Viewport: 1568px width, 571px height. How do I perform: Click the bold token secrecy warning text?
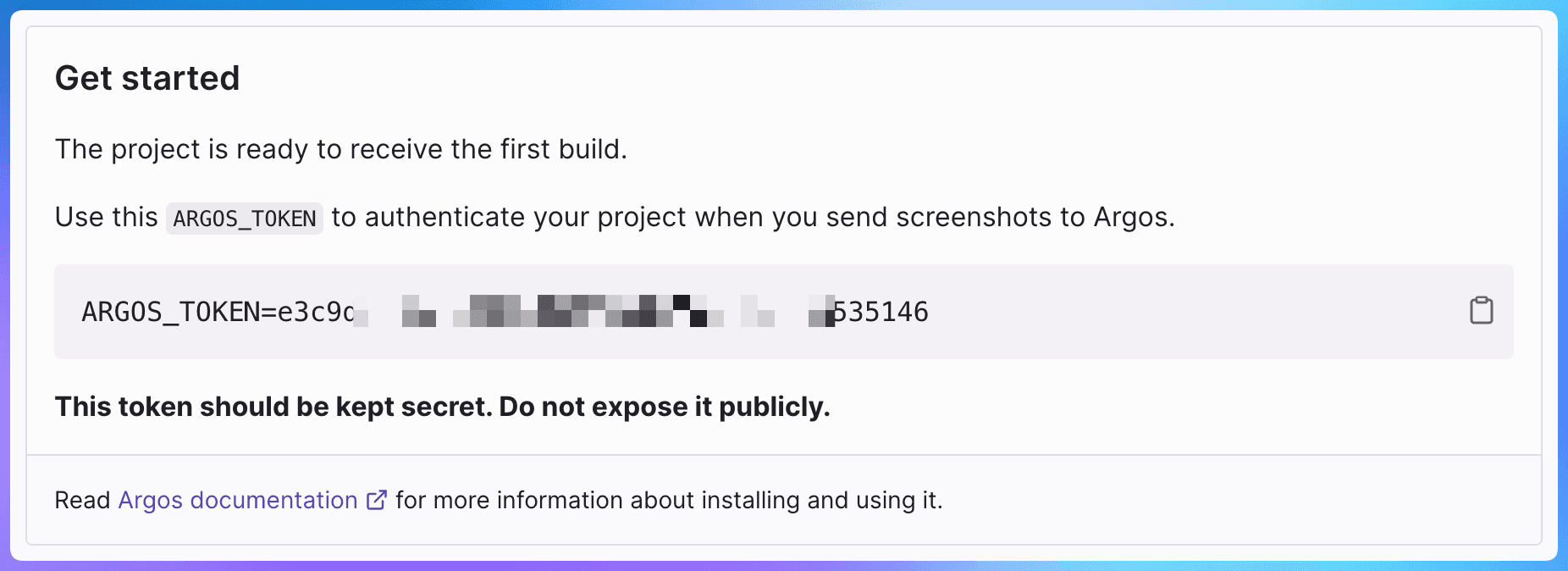[x=442, y=407]
